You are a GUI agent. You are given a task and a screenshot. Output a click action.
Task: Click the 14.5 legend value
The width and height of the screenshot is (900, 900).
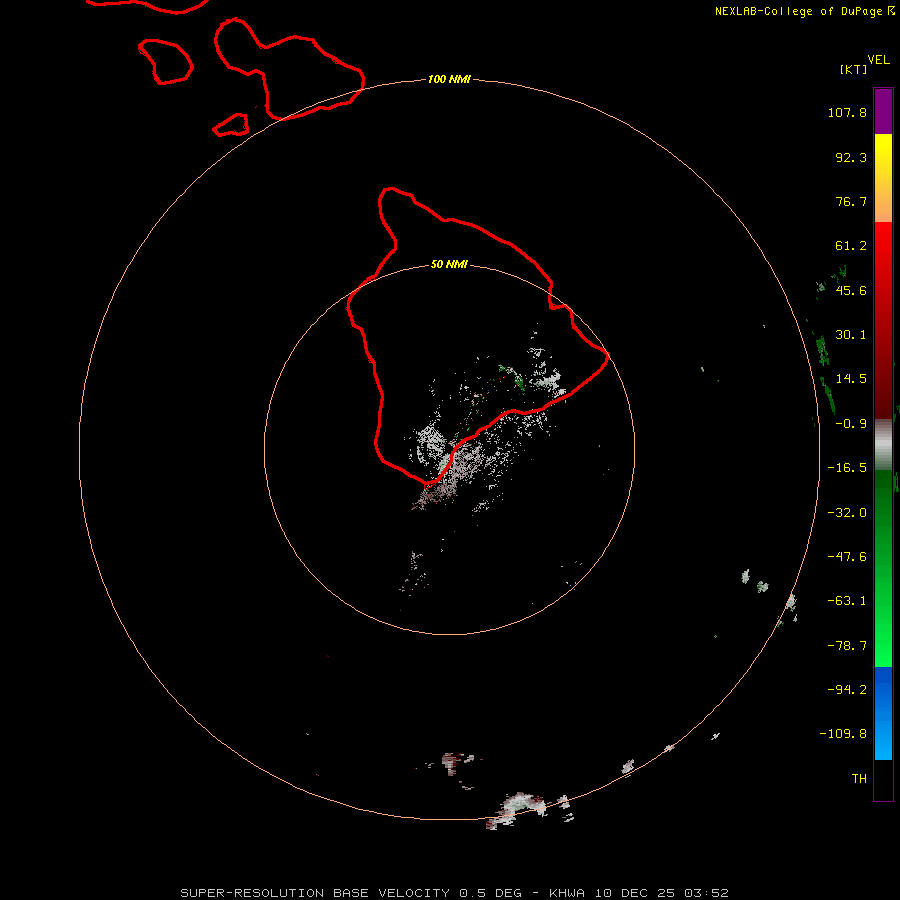[851, 379]
